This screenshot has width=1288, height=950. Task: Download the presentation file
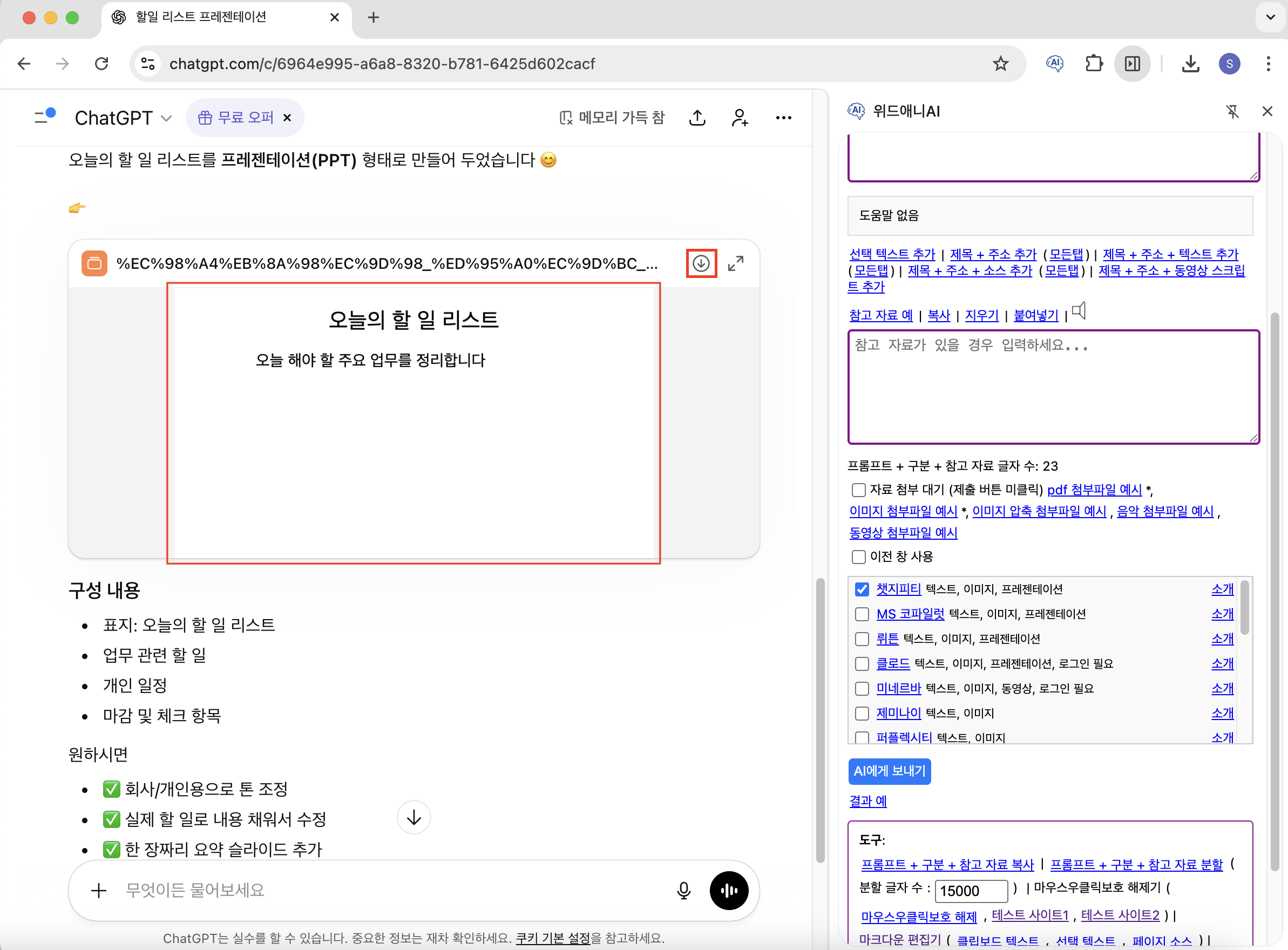701,263
